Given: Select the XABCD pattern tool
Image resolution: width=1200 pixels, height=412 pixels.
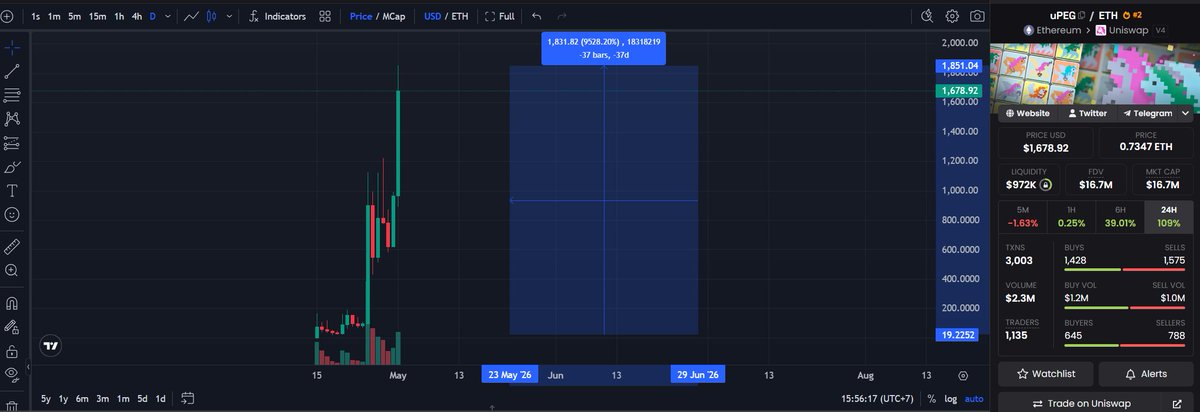Looking at the screenshot, I should pos(12,119).
